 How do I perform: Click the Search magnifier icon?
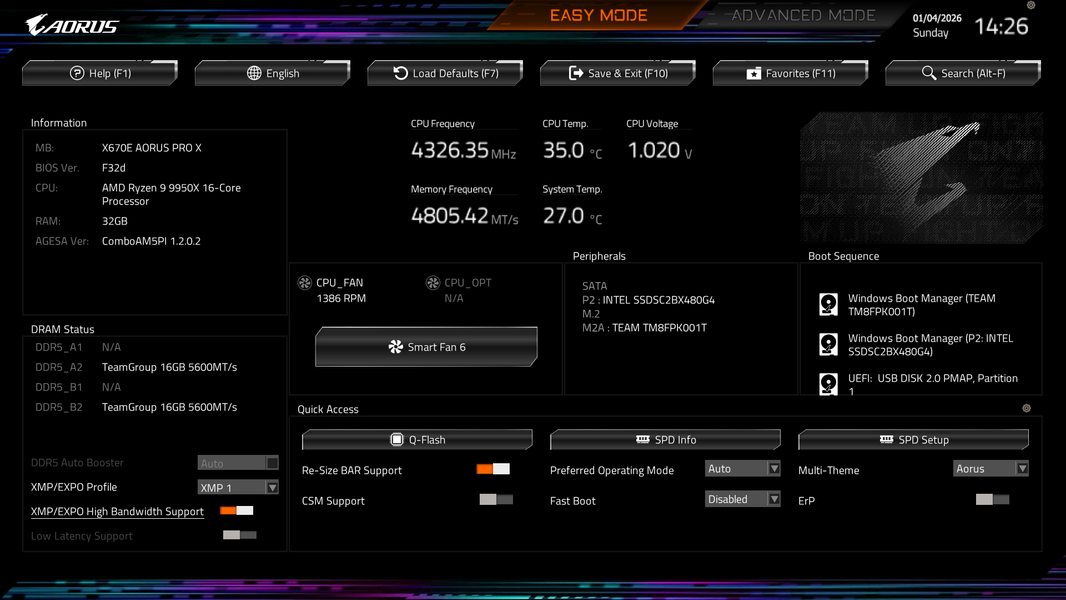click(929, 73)
